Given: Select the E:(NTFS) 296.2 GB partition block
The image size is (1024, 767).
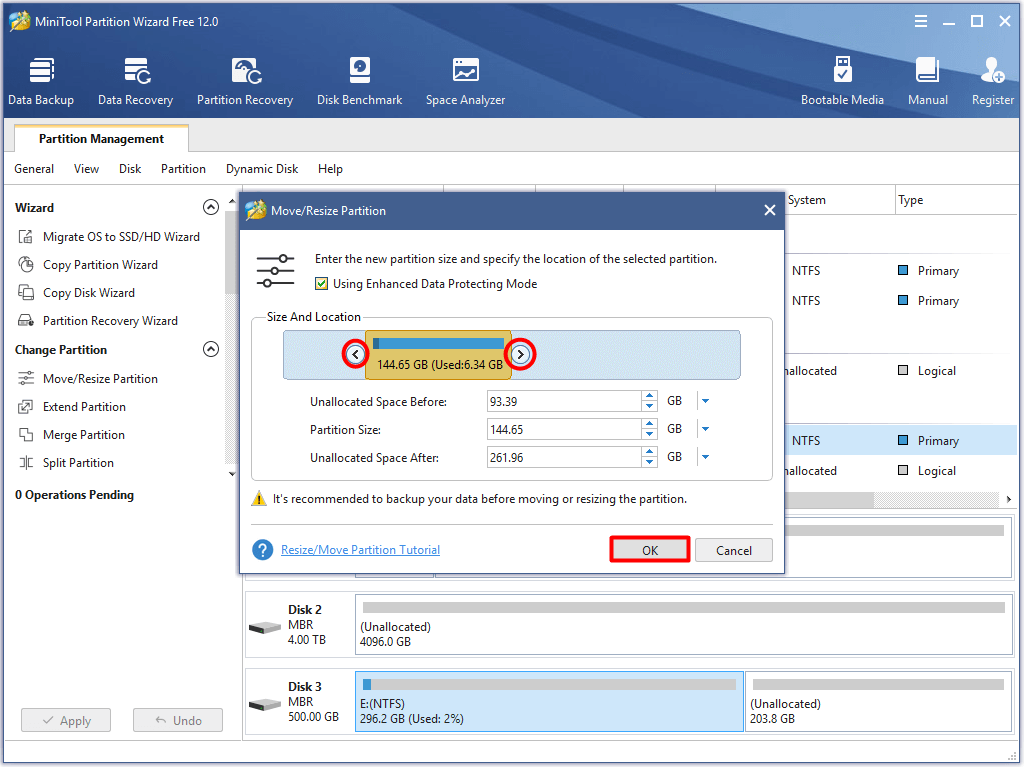Looking at the screenshot, I should [x=549, y=702].
